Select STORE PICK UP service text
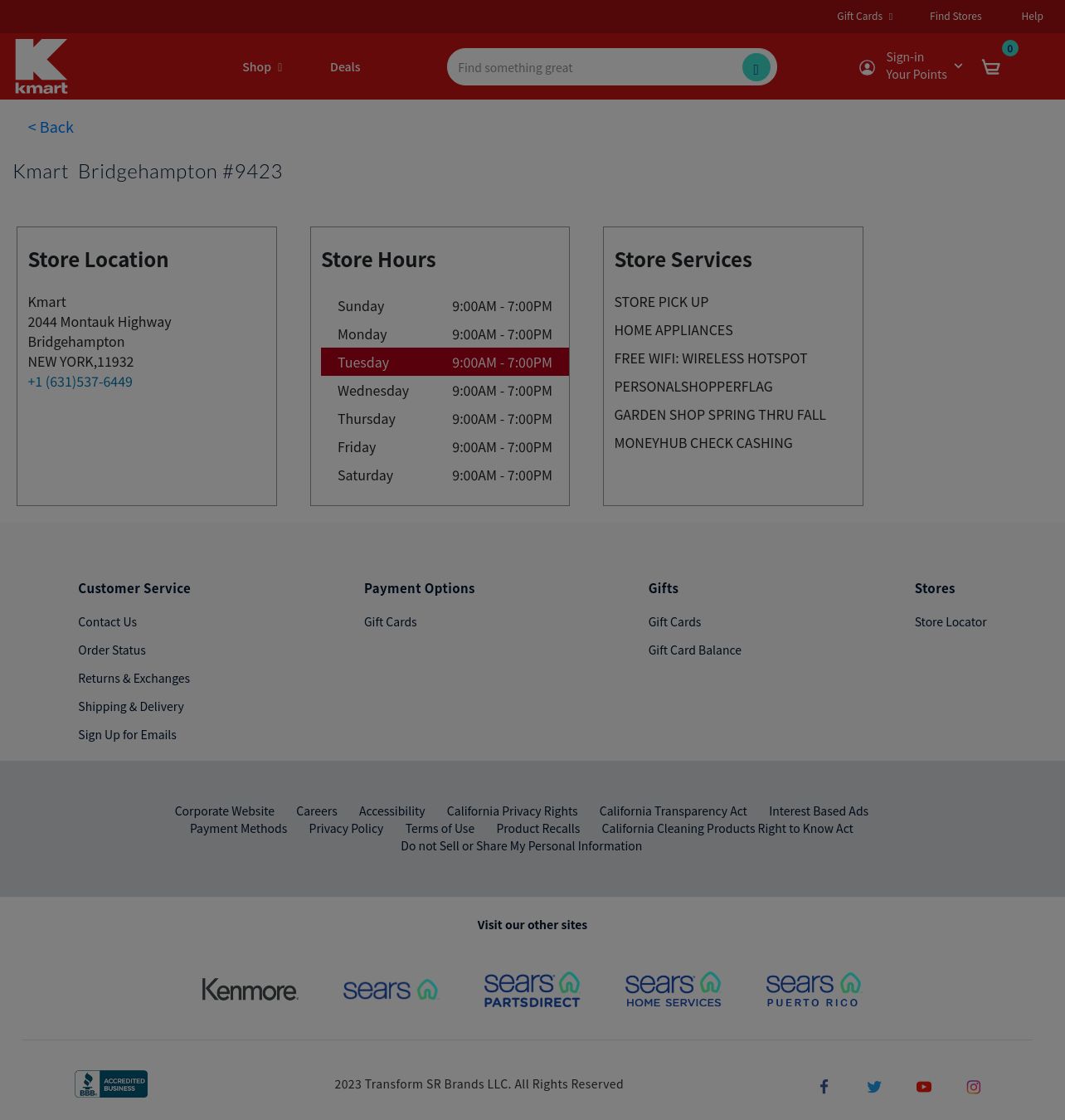 [x=661, y=301]
